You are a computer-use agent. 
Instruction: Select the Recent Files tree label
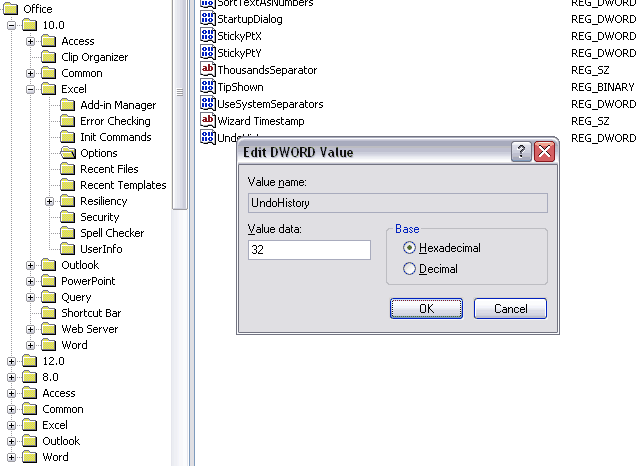109,169
